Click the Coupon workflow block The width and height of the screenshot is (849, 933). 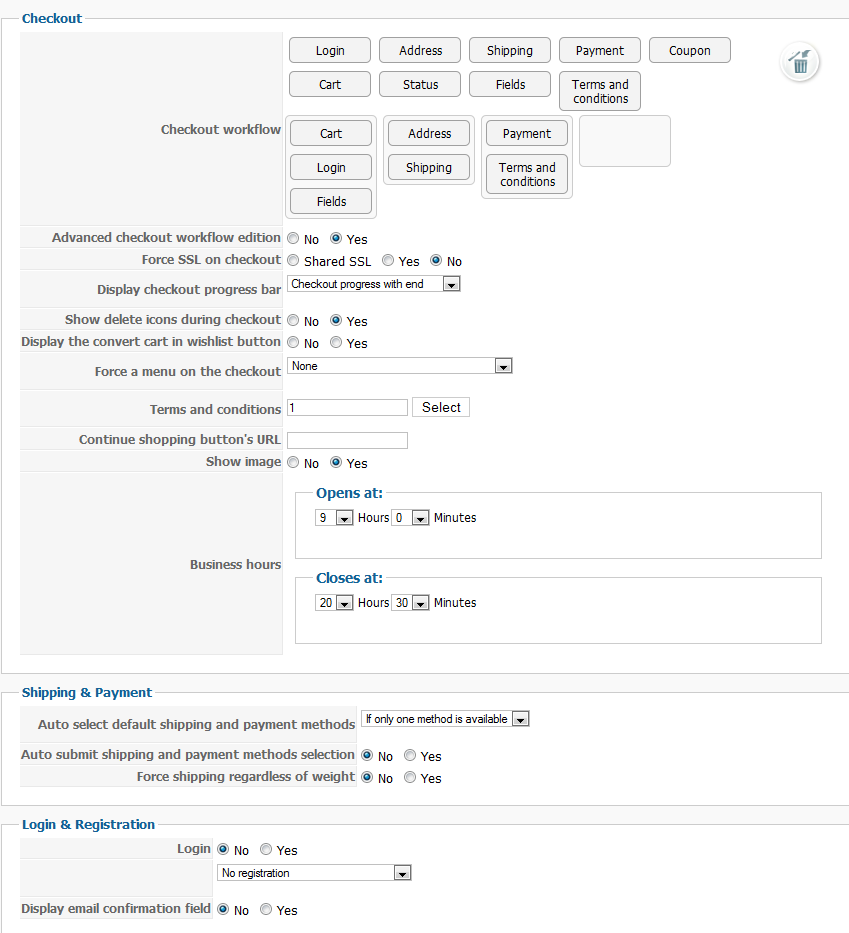pyautogui.click(x=689, y=50)
